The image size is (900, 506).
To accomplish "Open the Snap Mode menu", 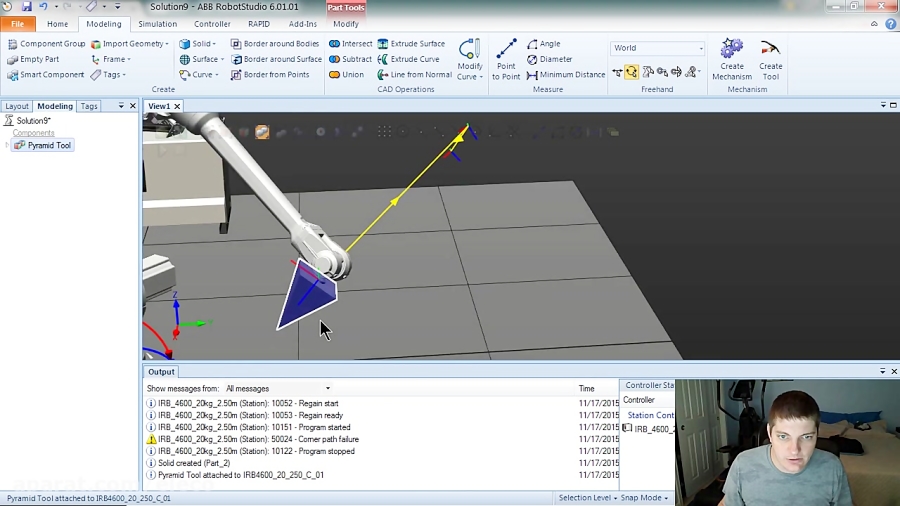I will point(644,498).
